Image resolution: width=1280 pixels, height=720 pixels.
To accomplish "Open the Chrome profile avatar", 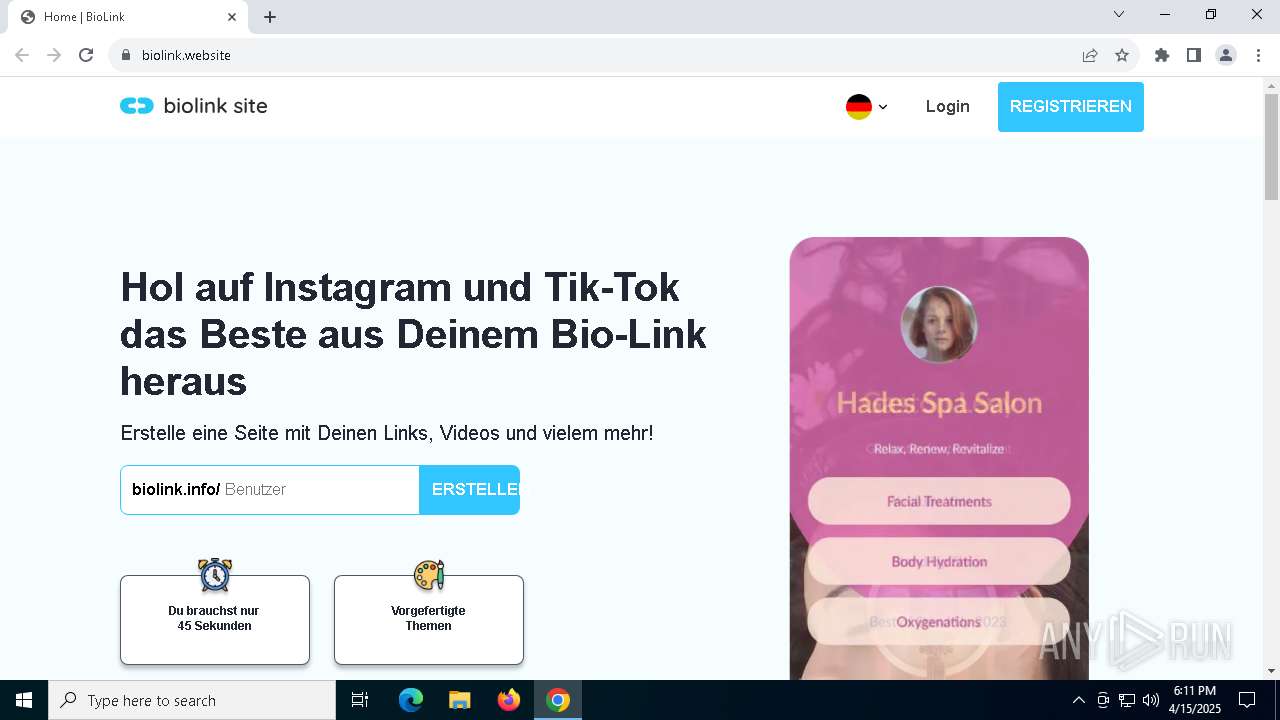I will (1226, 55).
